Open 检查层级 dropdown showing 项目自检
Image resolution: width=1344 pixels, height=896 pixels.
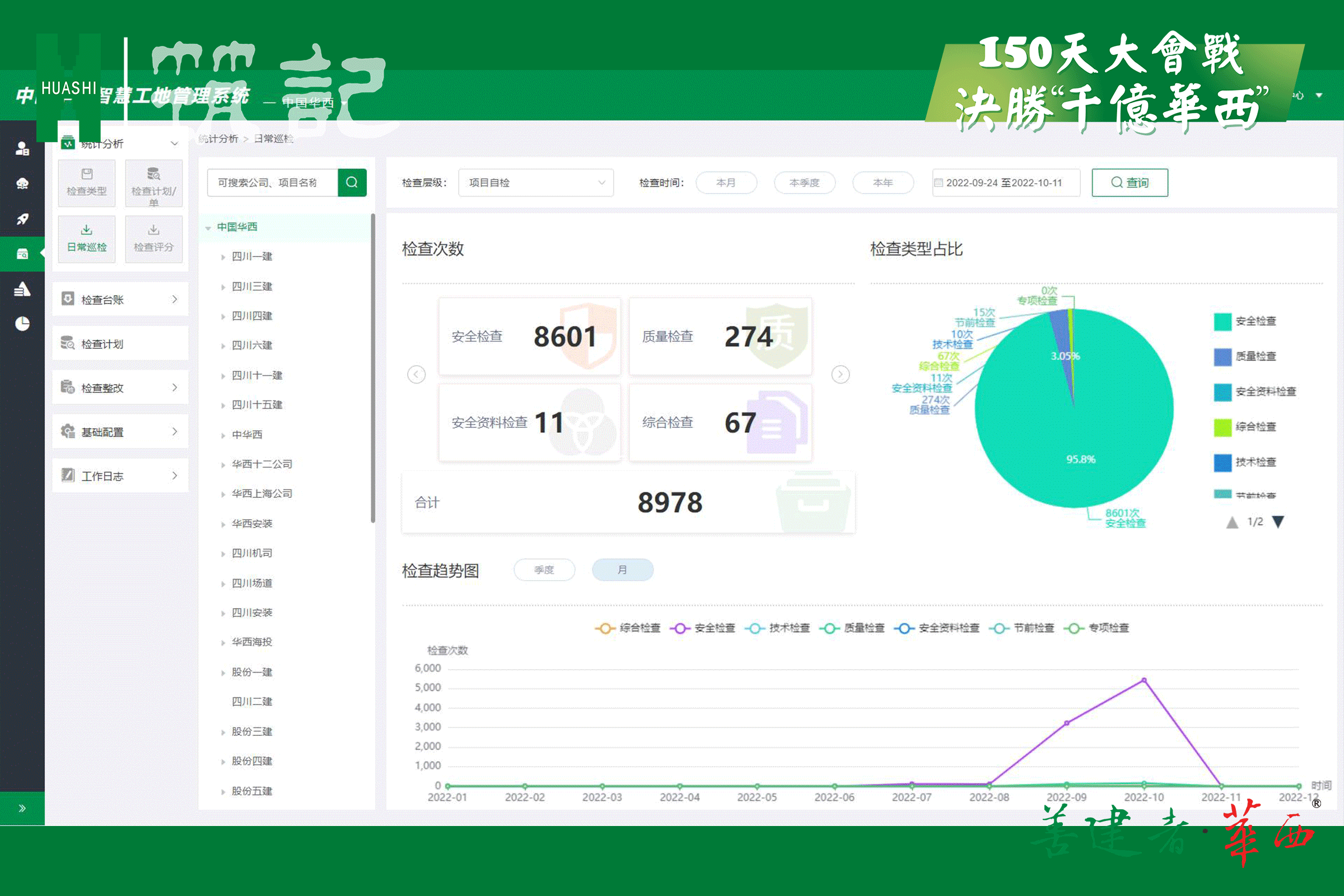click(x=535, y=183)
